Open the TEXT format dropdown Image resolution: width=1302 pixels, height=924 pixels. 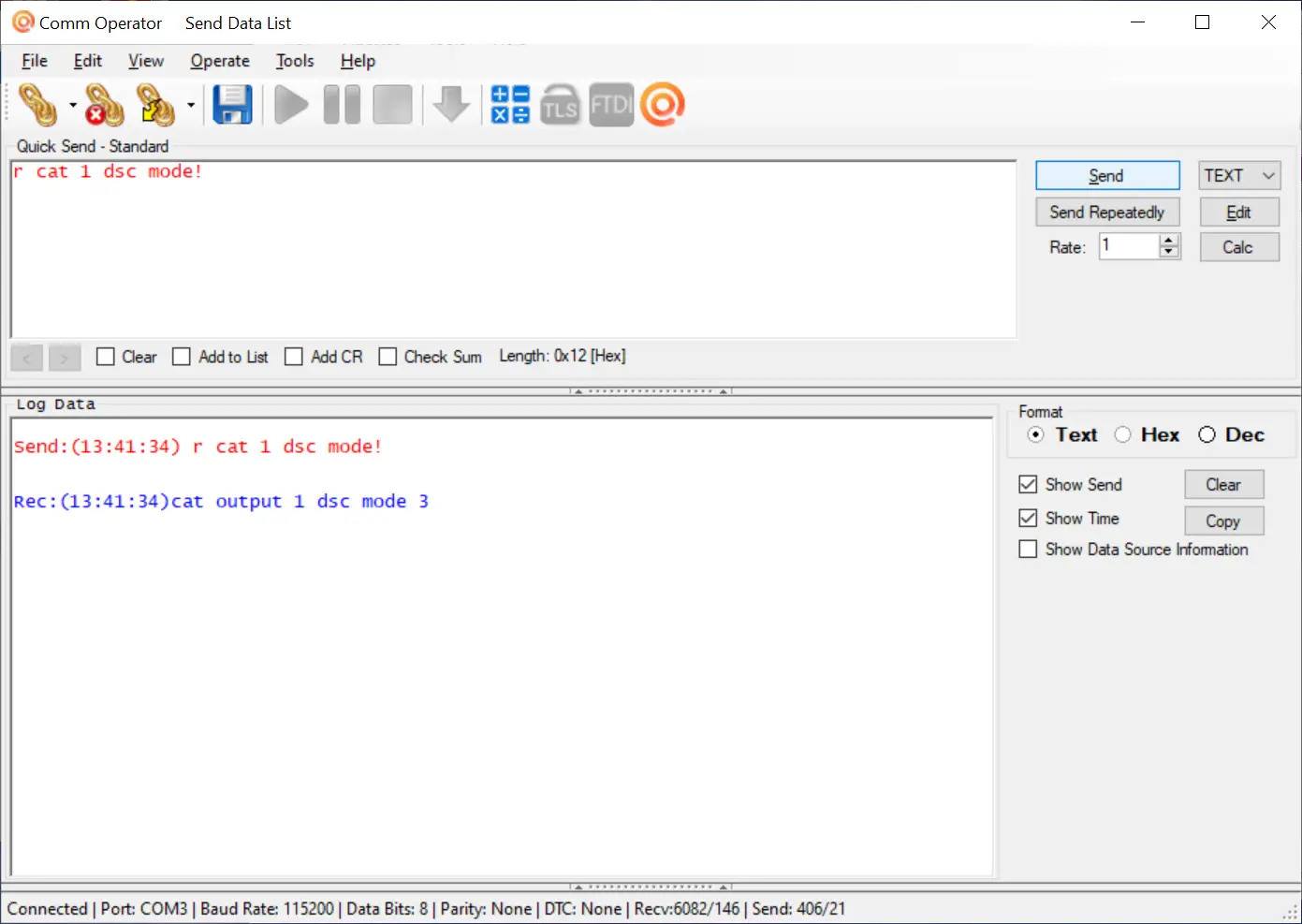(1239, 176)
